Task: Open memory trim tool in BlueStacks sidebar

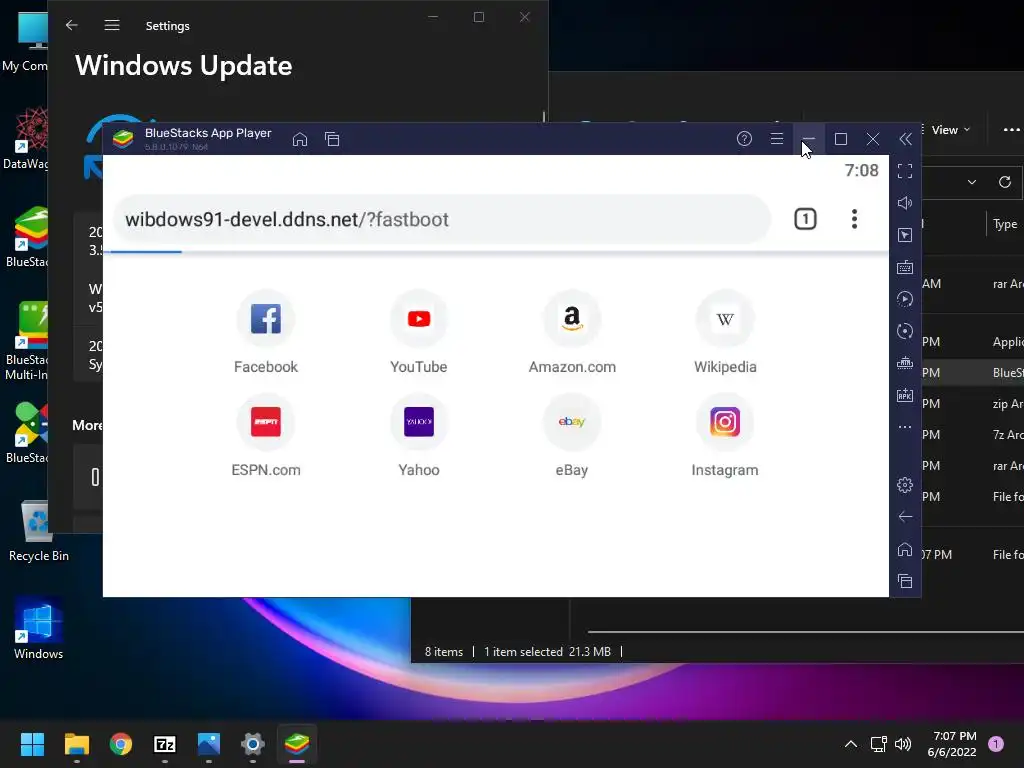Action: [x=905, y=363]
